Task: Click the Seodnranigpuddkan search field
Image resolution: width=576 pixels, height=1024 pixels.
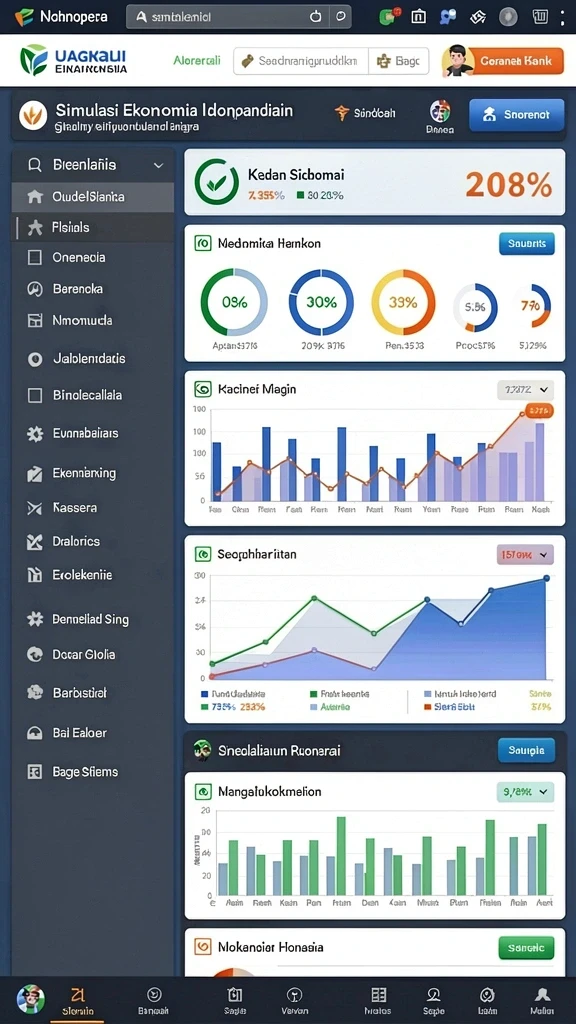Action: pyautogui.click(x=300, y=61)
